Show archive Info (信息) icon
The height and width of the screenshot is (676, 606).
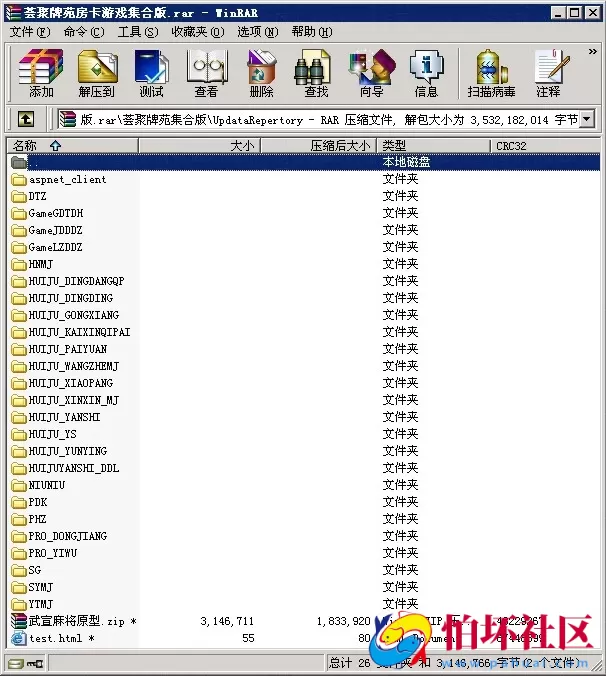[426, 72]
